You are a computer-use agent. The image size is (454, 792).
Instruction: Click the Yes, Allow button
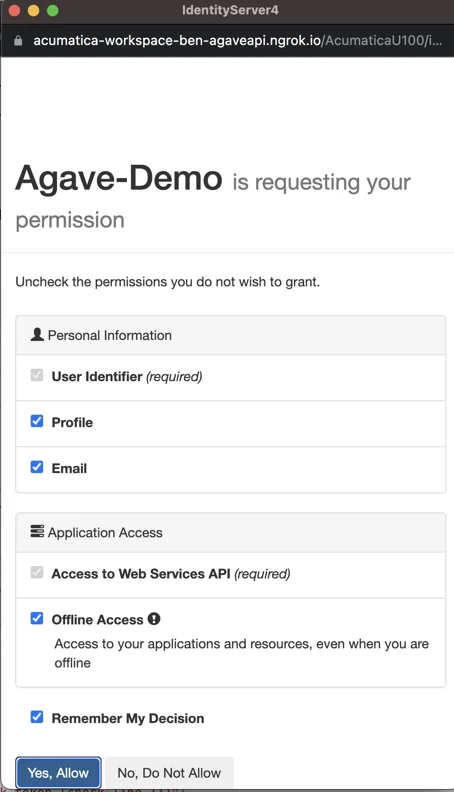[58, 773]
